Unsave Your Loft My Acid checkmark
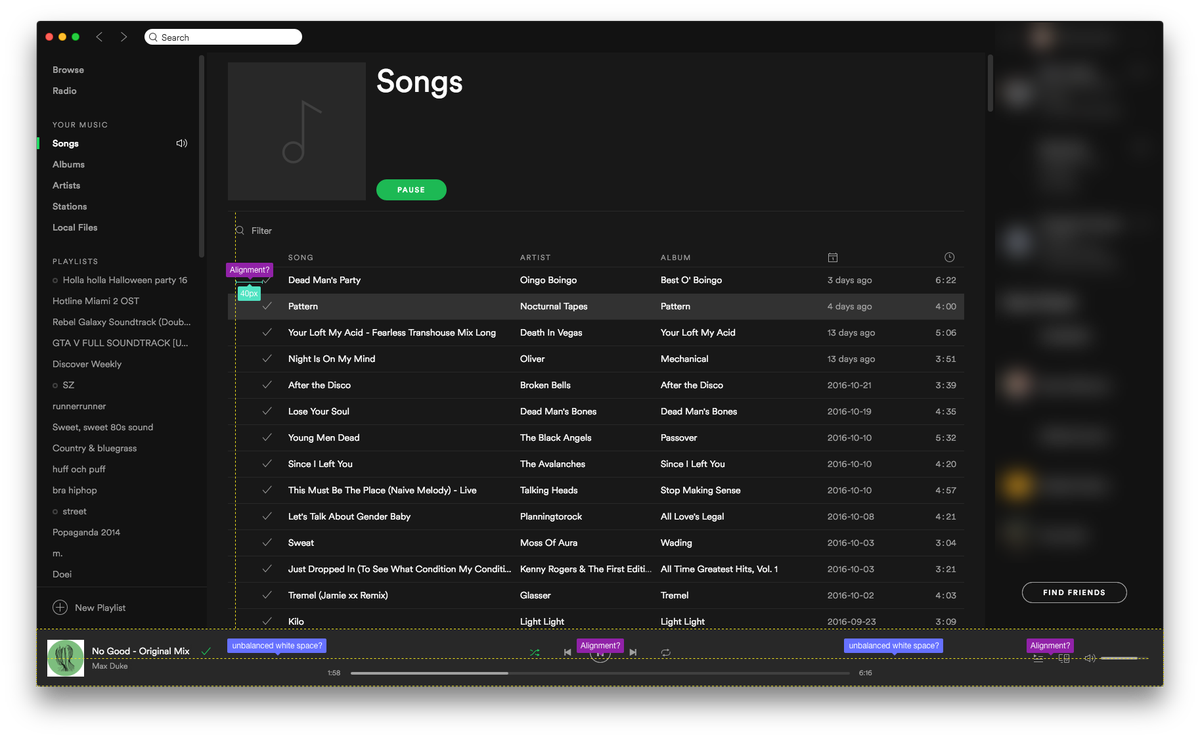This screenshot has height=739, width=1200. pos(267,332)
